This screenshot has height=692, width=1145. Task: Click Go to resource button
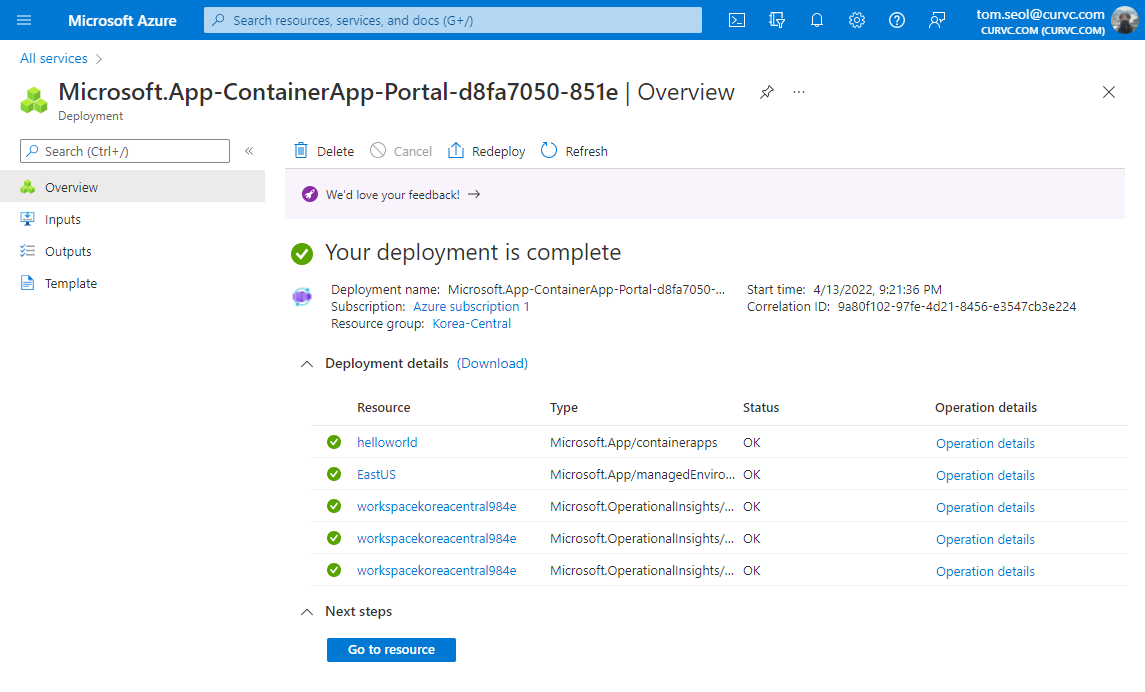(x=391, y=650)
